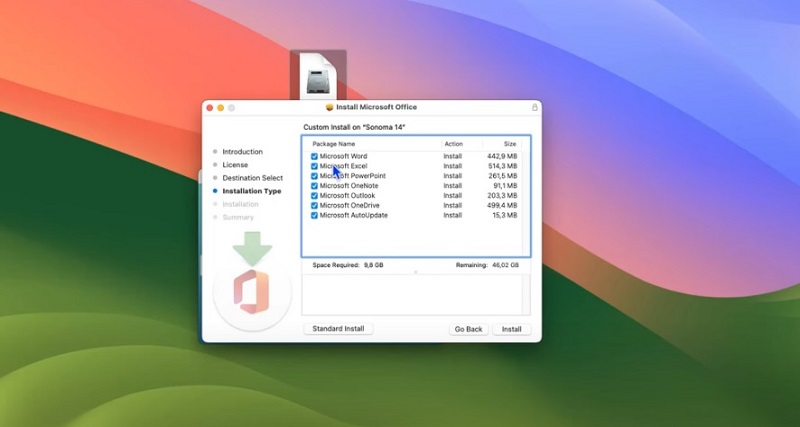Go to the Destination Select step
This screenshot has height=427, width=800.
pyautogui.click(x=253, y=178)
